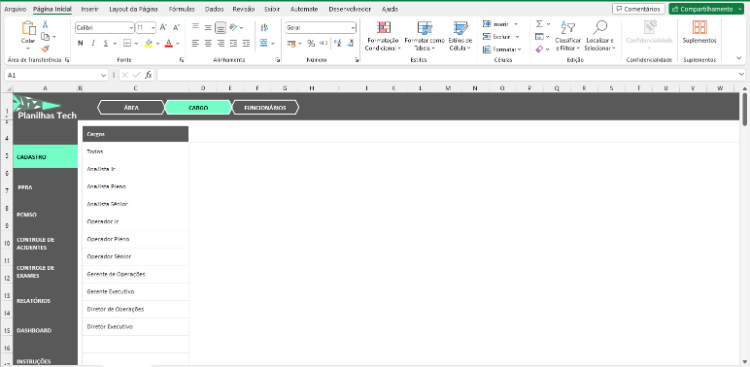750x367 pixels.
Task: Open the fill color dropdown arrow
Action: (x=157, y=44)
